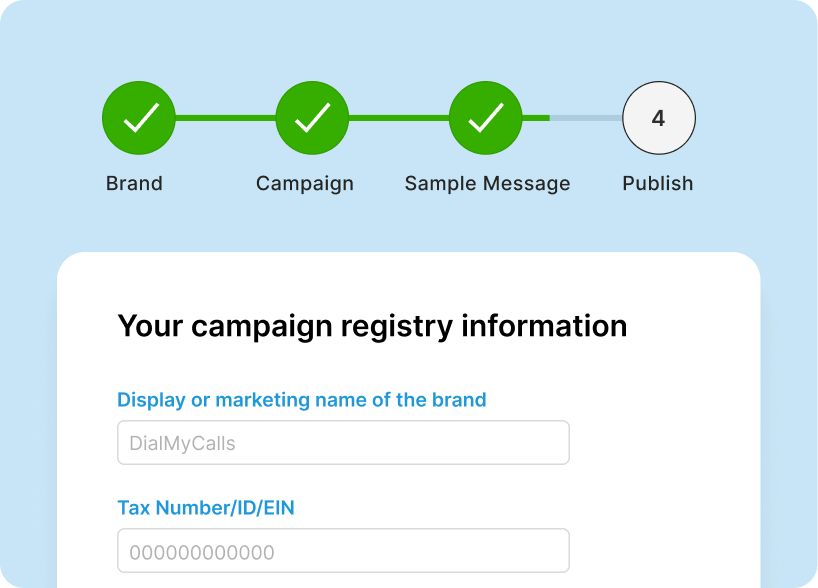Click the 'Your campaign registry information' heading

point(372,326)
